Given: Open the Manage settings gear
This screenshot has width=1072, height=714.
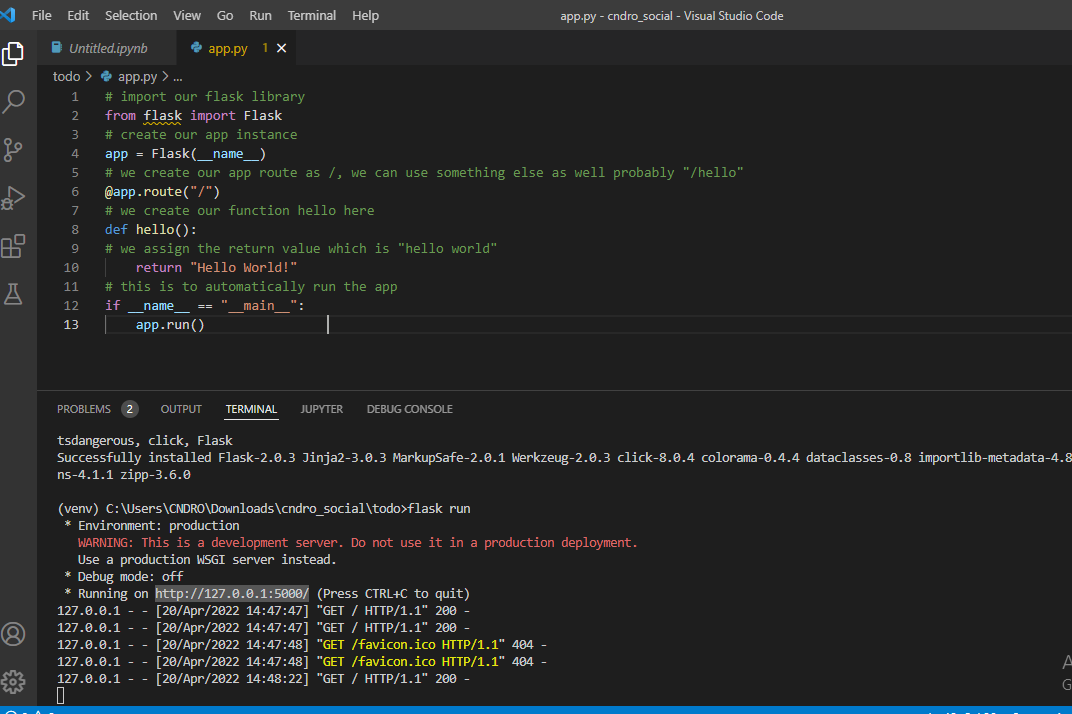Looking at the screenshot, I should pyautogui.click(x=13, y=681).
